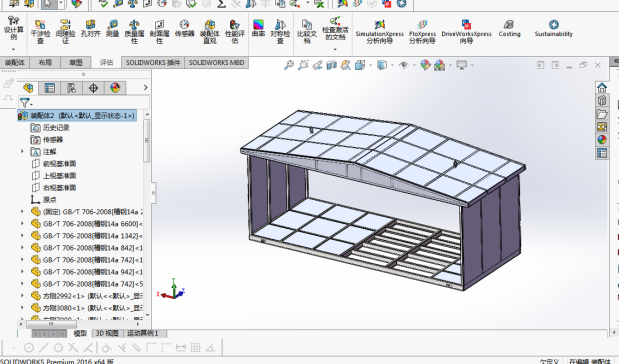
Task: Open 装配体直观 assembly visualization
Action: click(210, 32)
